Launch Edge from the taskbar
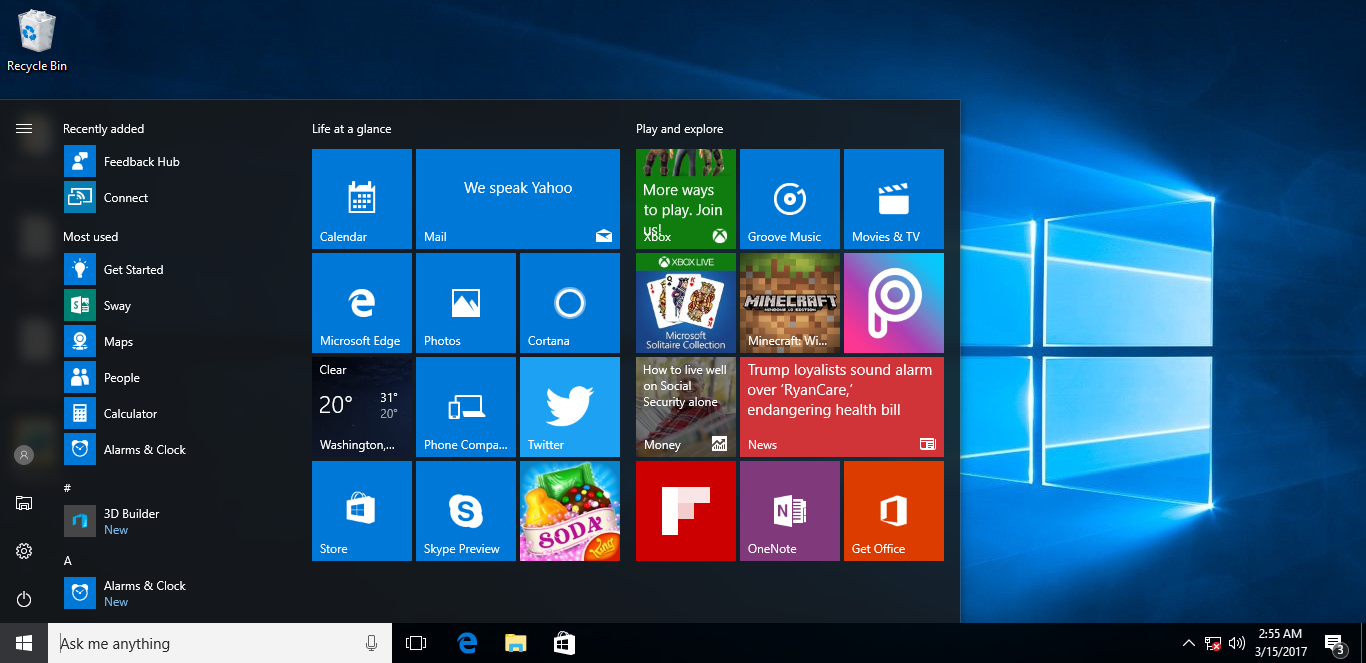This screenshot has height=663, width=1366. tap(467, 643)
